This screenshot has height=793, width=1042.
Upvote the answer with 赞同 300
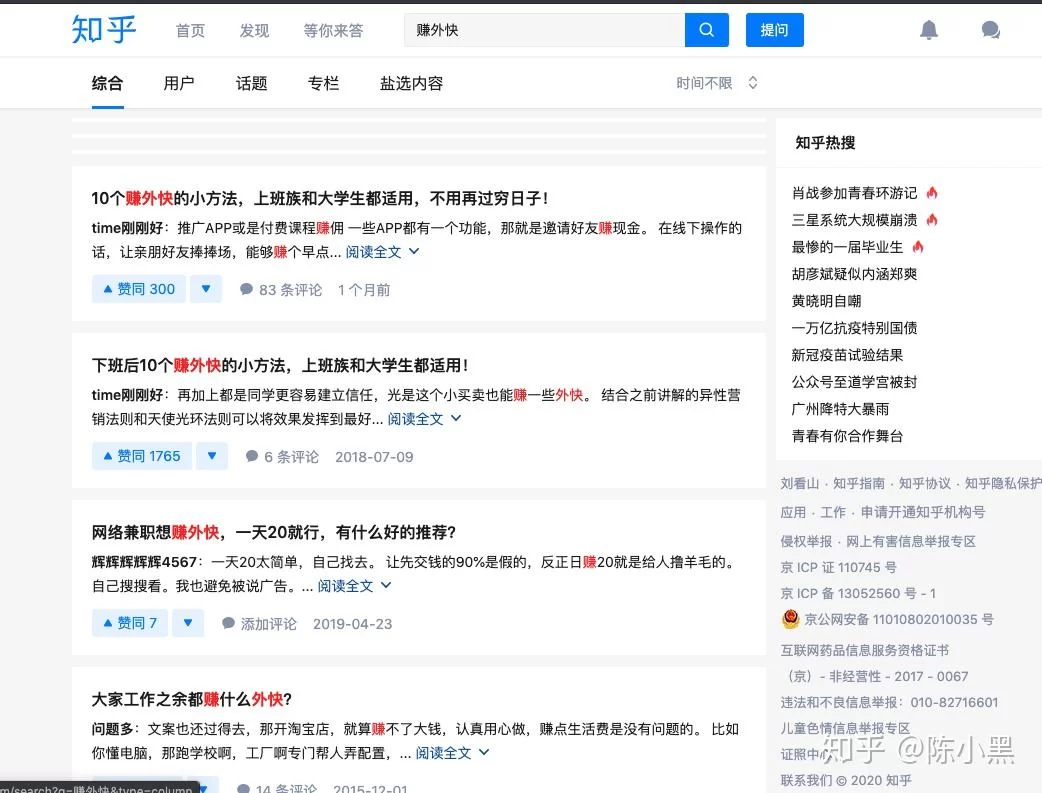click(137, 290)
